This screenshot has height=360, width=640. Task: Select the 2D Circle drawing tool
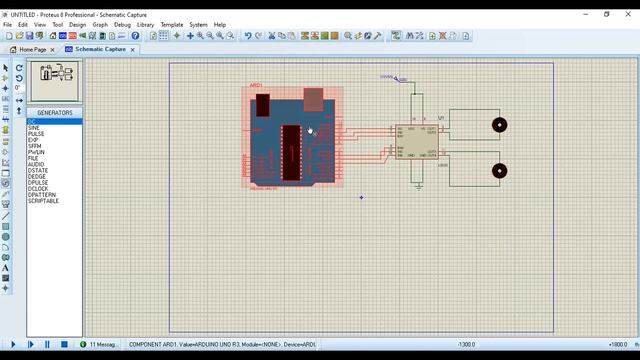(x=5, y=237)
